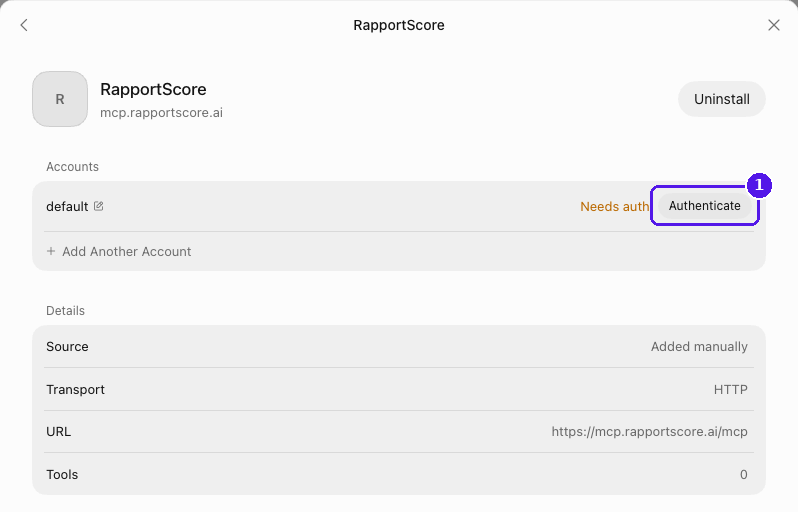Click the https://mcp.rapportscore.ai/mcp URL value
The image size is (798, 512).
tap(649, 432)
